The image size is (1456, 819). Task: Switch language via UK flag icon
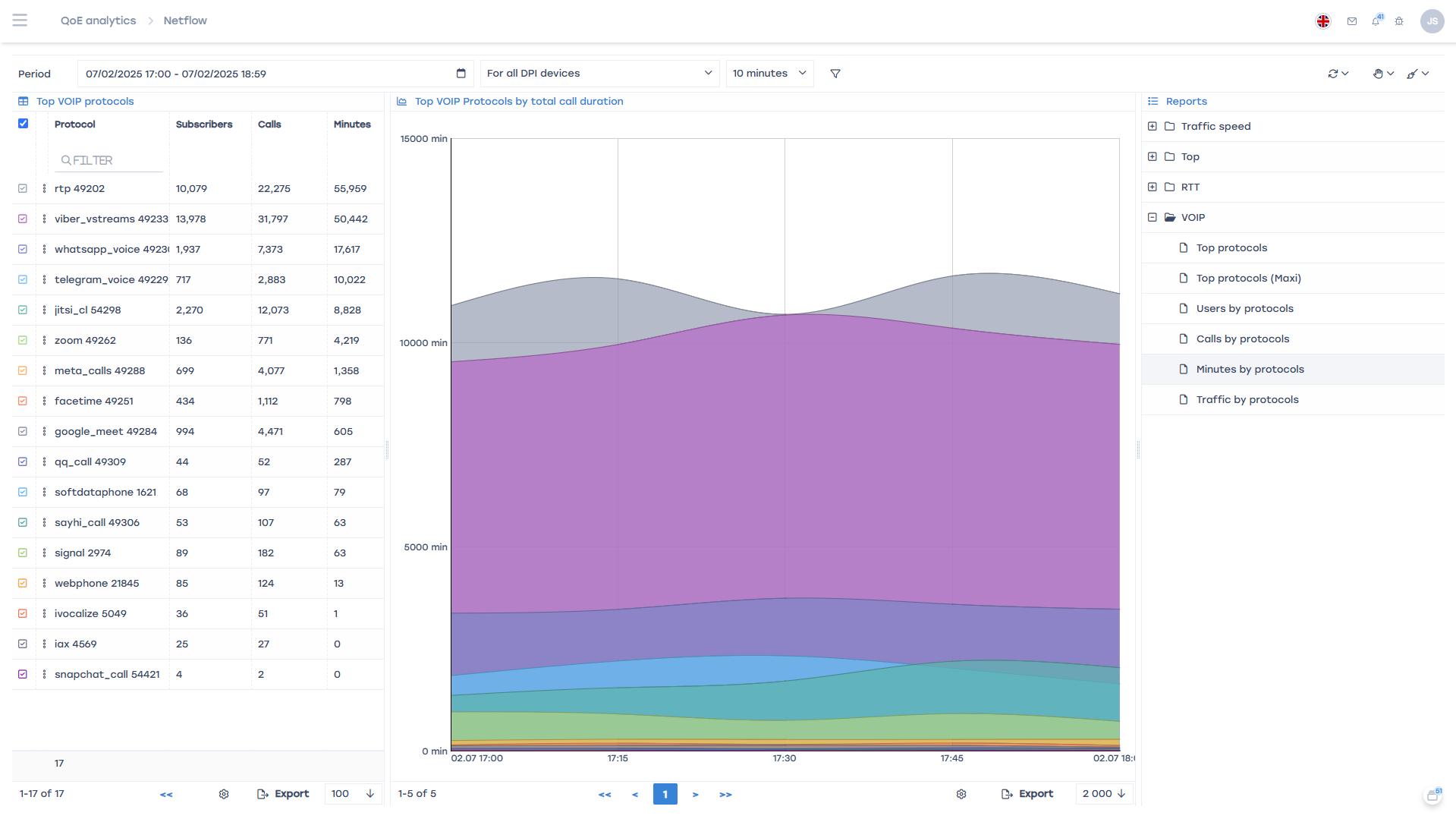[x=1323, y=21]
